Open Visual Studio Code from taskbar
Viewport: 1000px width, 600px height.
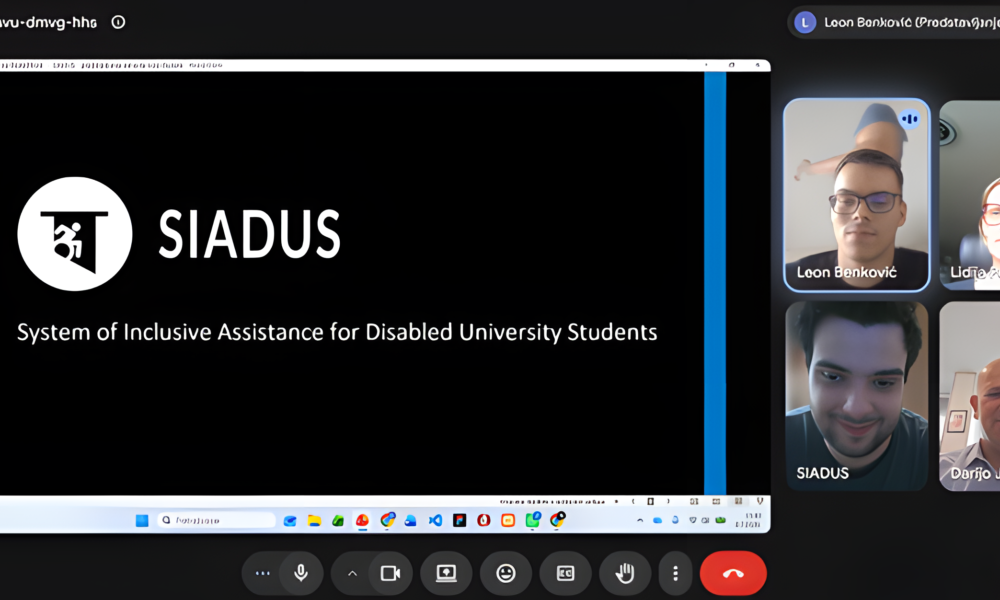[x=435, y=520]
